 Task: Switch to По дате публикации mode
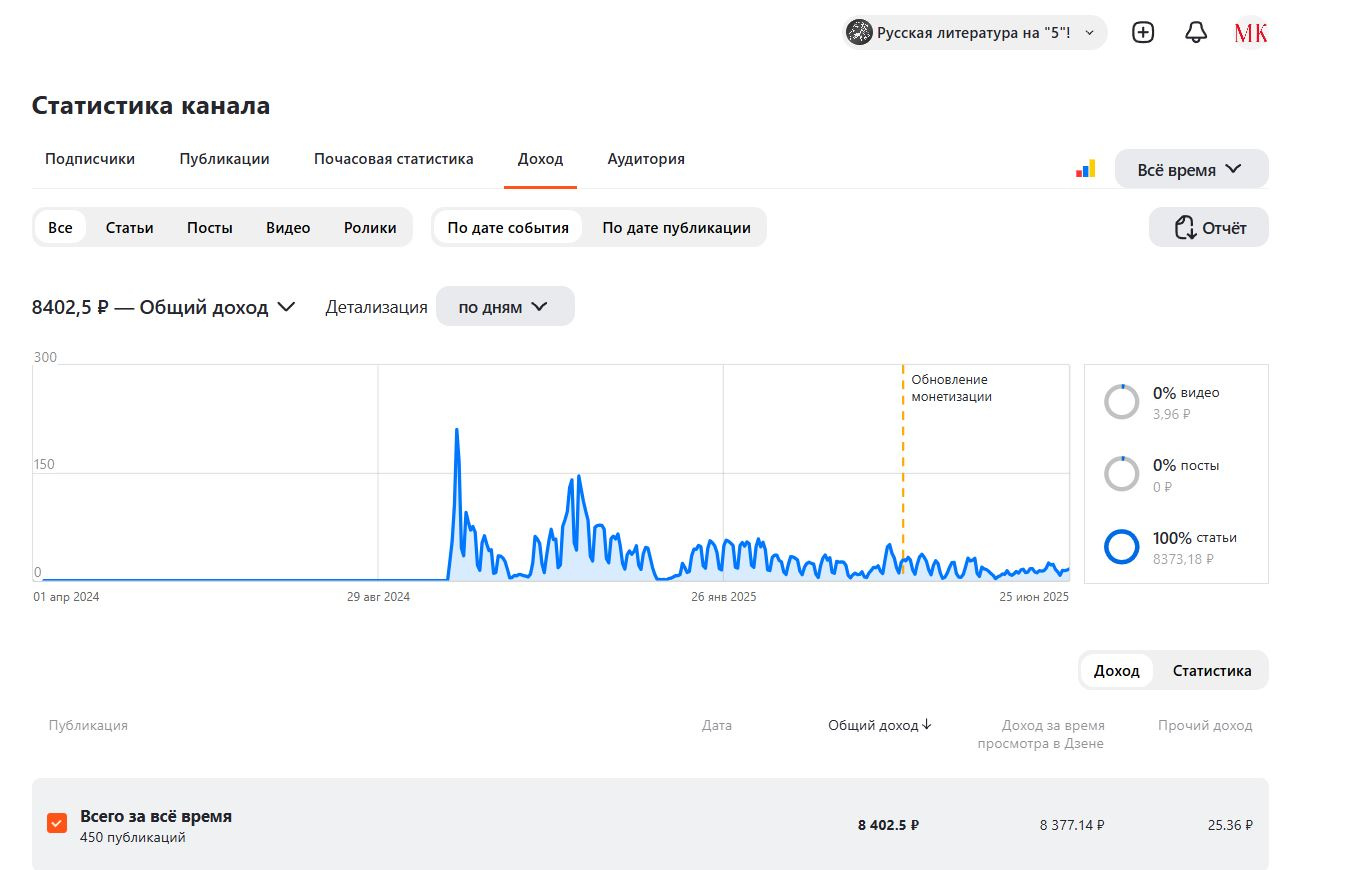[x=676, y=228]
